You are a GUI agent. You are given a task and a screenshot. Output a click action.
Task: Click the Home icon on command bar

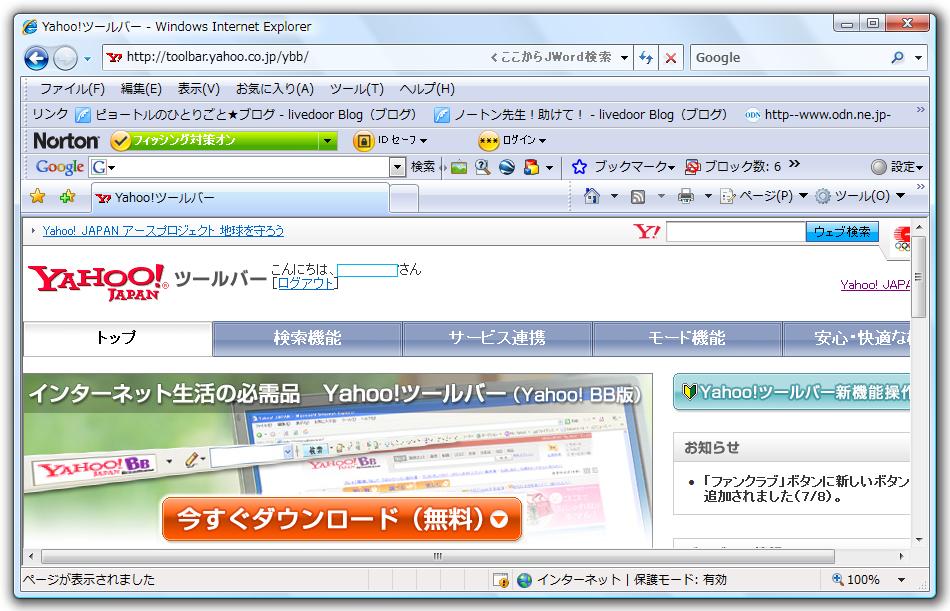point(591,196)
